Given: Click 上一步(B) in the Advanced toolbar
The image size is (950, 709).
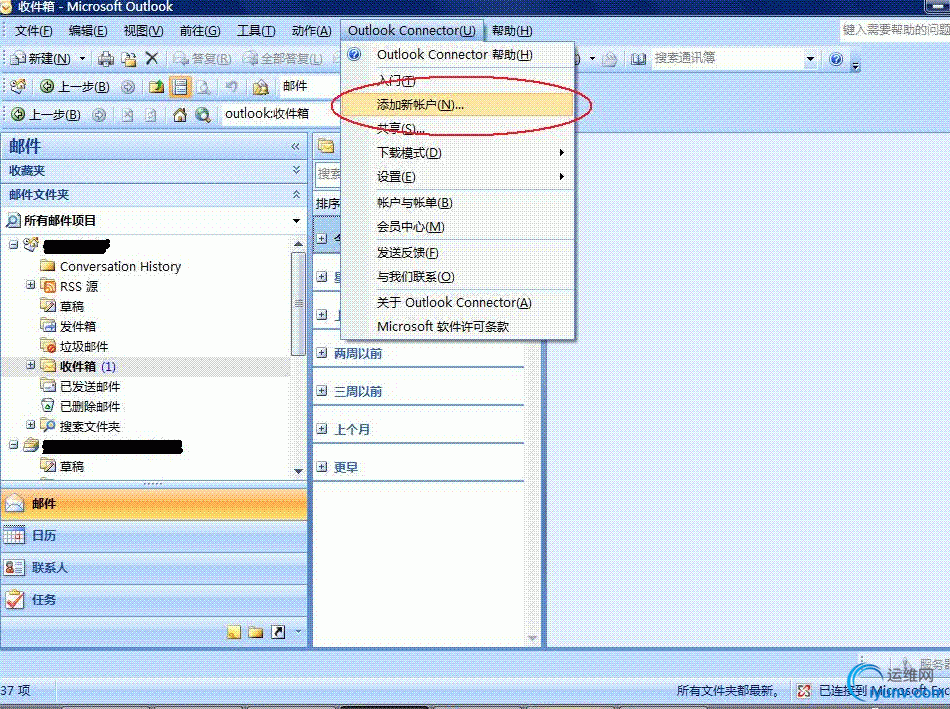Looking at the screenshot, I should coord(75,87).
